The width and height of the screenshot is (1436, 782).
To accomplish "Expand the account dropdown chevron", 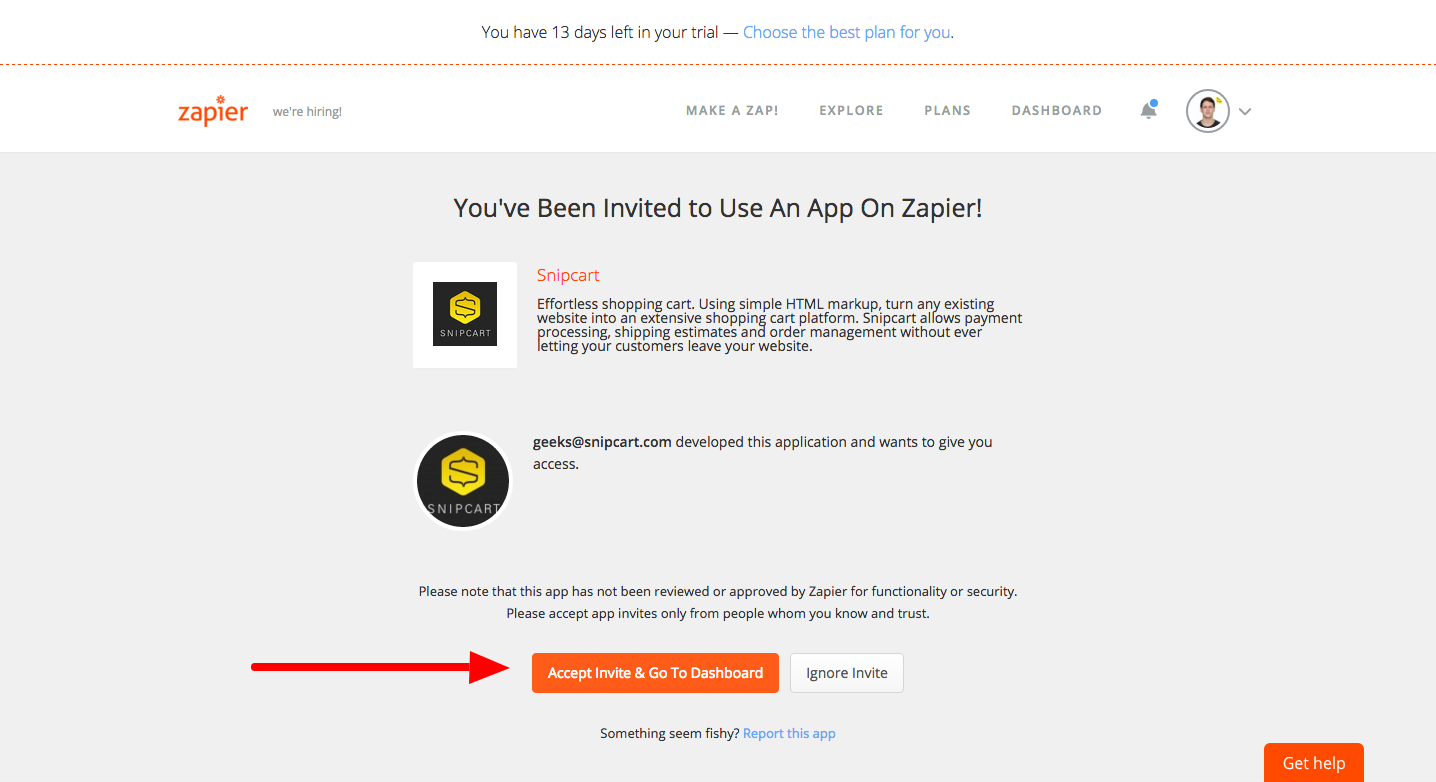I will pyautogui.click(x=1245, y=112).
